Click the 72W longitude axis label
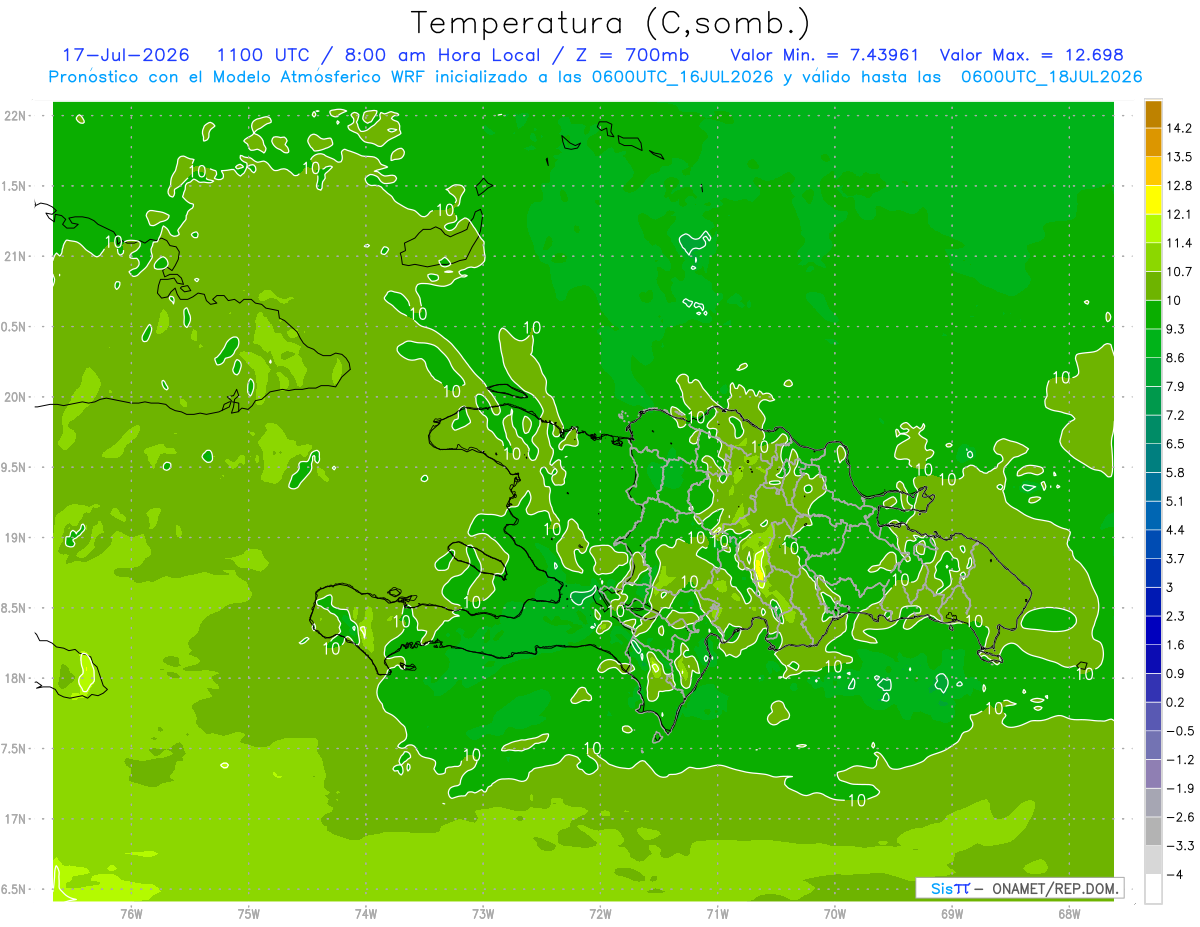The width and height of the screenshot is (1200, 927). (x=600, y=914)
